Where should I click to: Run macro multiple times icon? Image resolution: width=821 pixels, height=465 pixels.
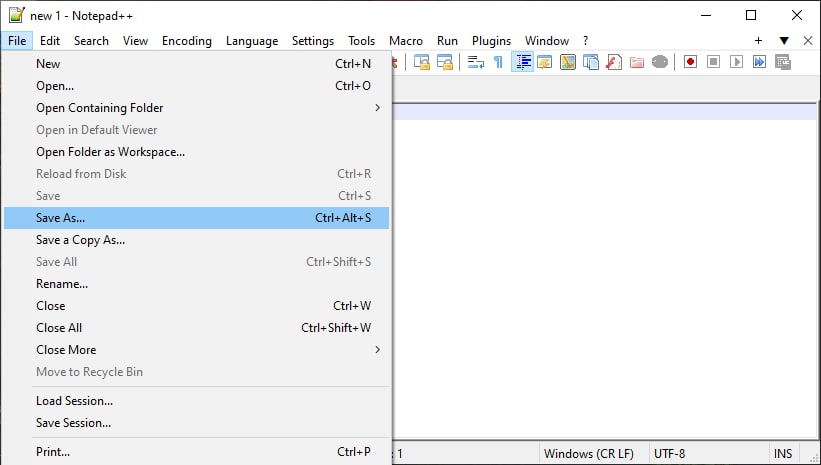pos(759,62)
